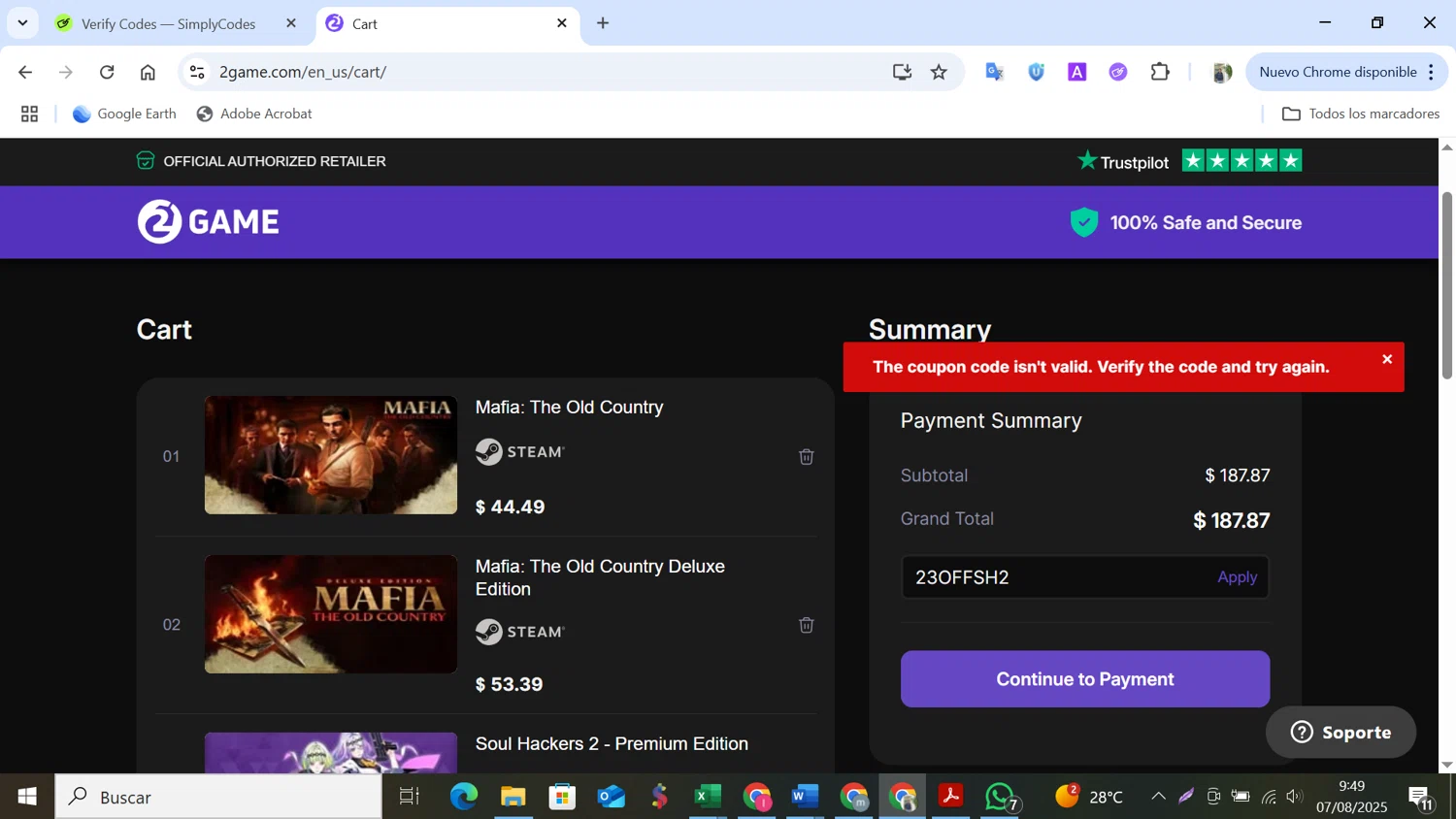Close the SimplyCodes tab
This screenshot has height=819, width=1456.
pyautogui.click(x=290, y=23)
